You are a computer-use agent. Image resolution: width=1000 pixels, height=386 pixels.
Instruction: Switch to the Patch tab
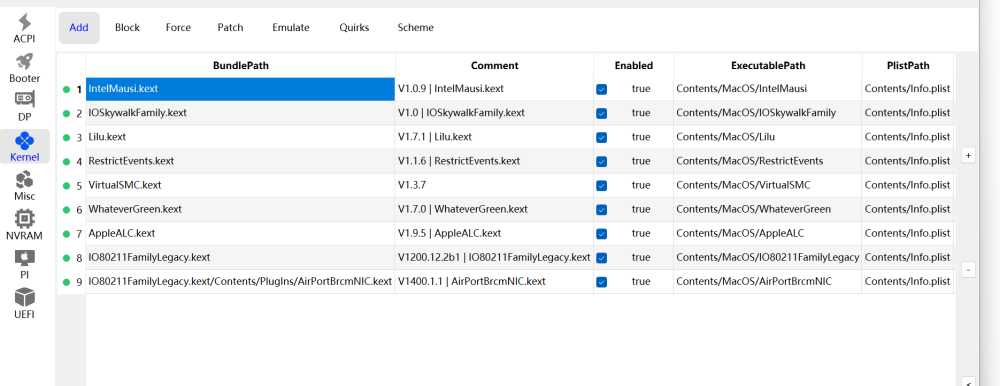pos(230,27)
